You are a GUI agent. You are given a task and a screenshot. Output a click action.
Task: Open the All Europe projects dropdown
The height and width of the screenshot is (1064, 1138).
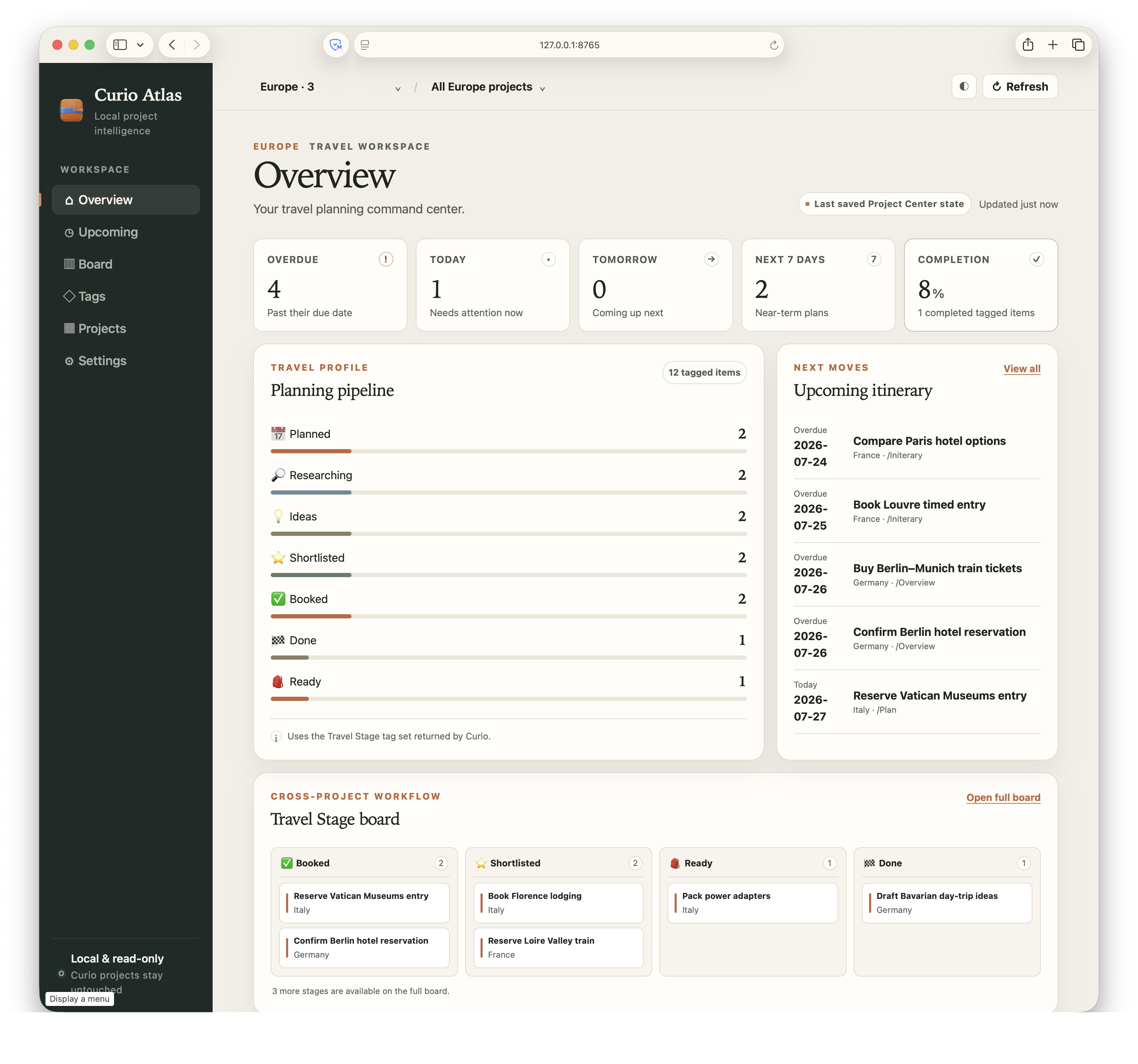tap(488, 87)
